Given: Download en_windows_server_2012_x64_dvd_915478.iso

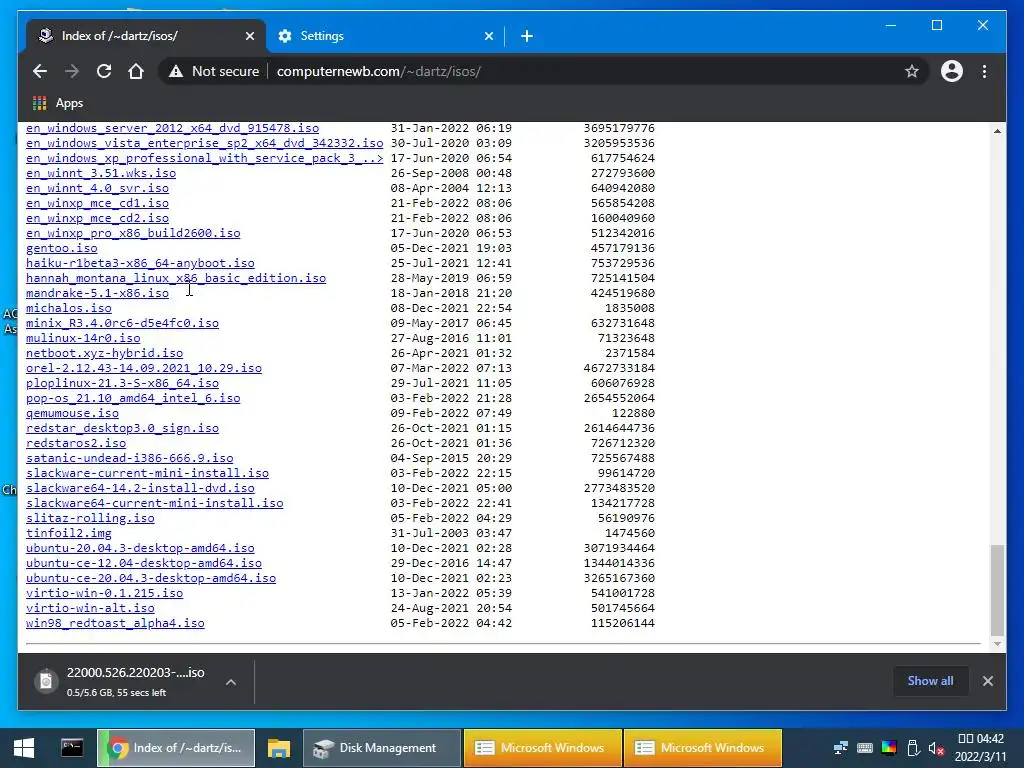Looking at the screenshot, I should [x=172, y=129].
